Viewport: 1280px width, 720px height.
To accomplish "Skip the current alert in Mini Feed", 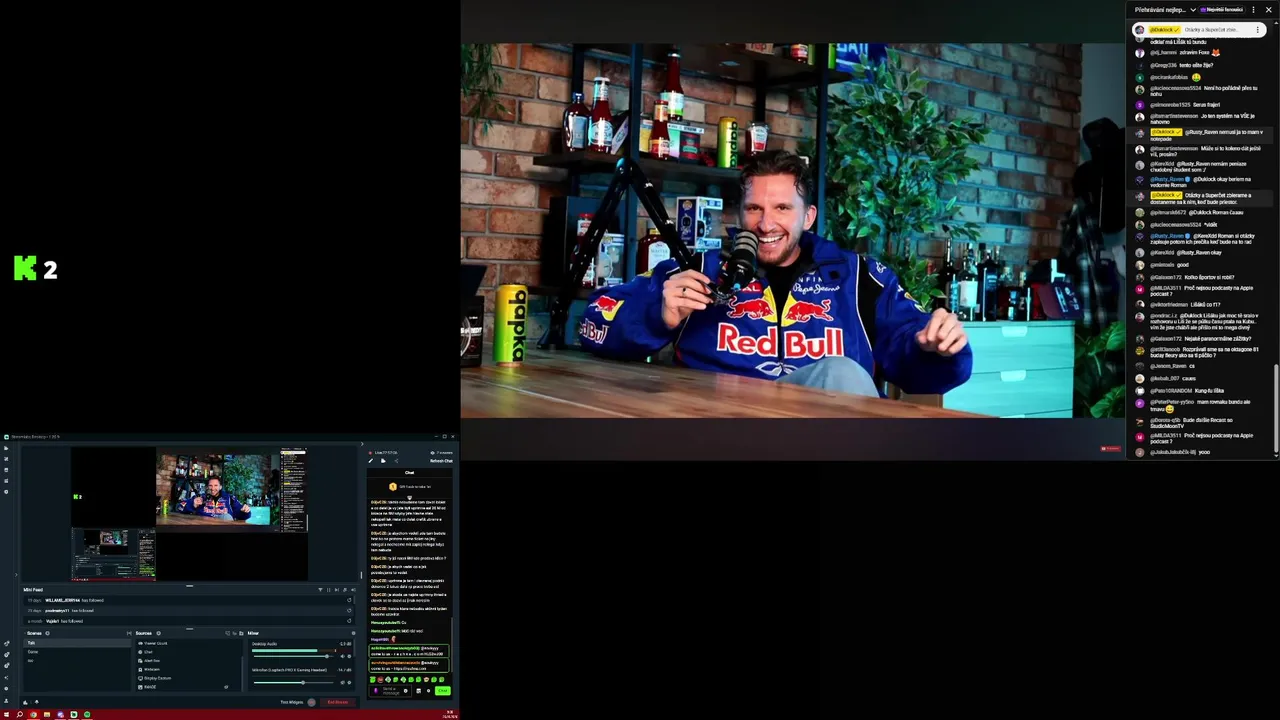I will pos(337,590).
